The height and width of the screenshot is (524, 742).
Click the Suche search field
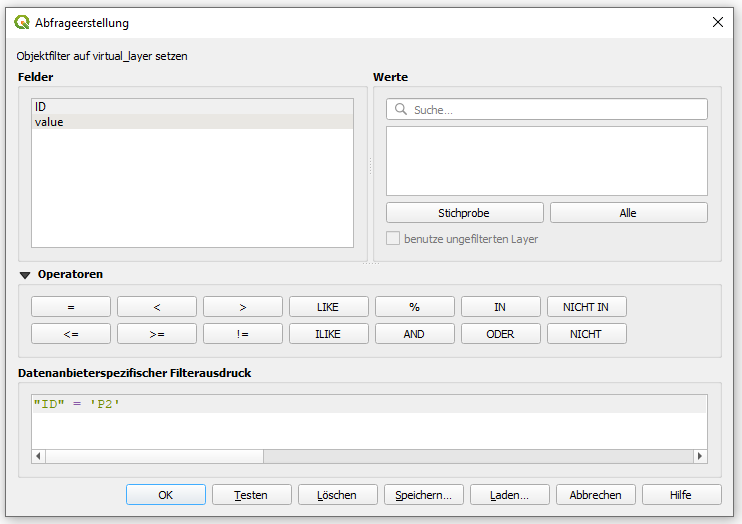tap(547, 109)
